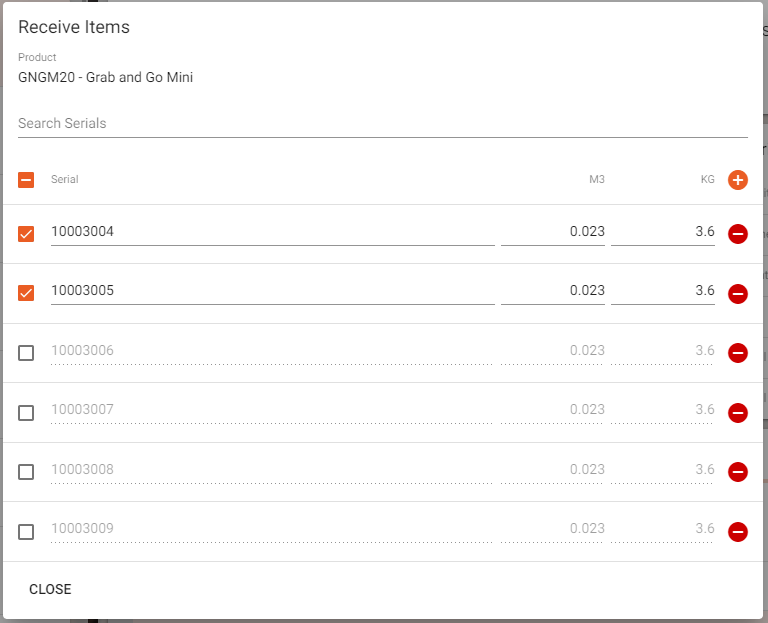Remove serial 10003009 via its red minus icon
This screenshot has width=768, height=623.
(738, 531)
